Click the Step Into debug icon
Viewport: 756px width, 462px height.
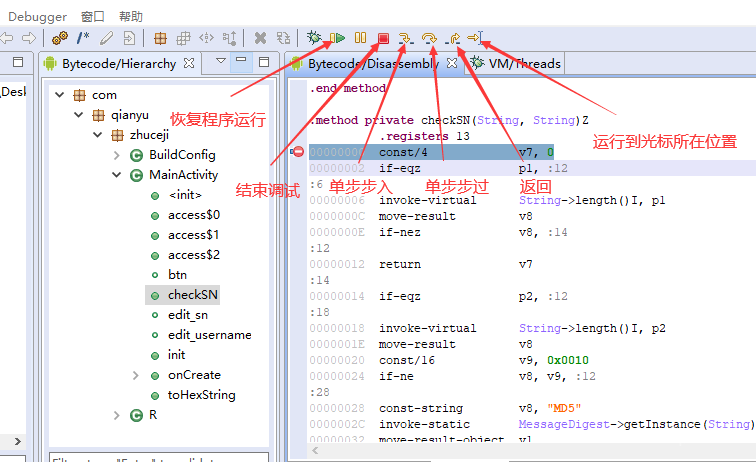406,38
